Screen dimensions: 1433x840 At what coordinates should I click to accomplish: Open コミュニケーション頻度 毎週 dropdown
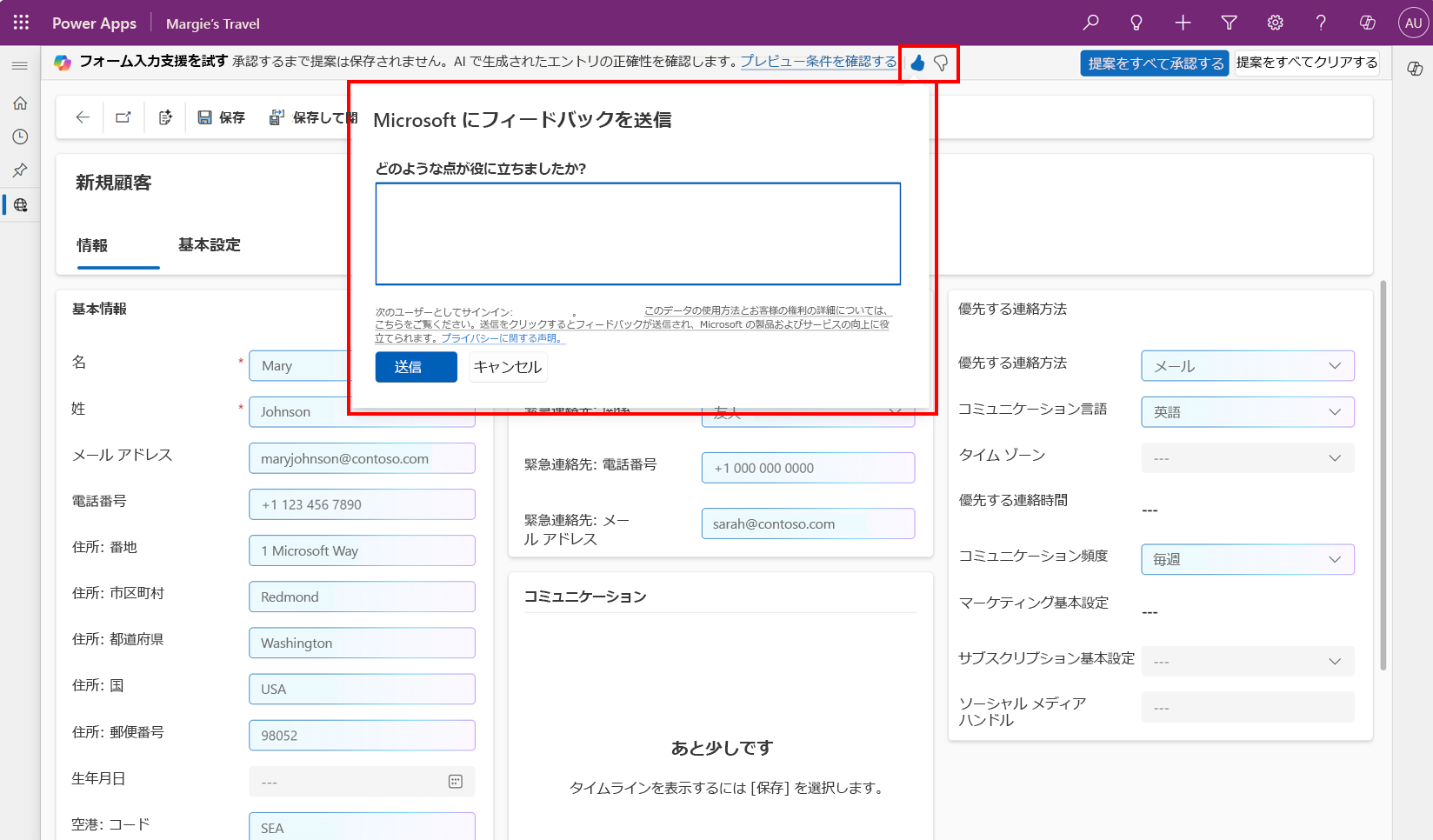[1248, 559]
